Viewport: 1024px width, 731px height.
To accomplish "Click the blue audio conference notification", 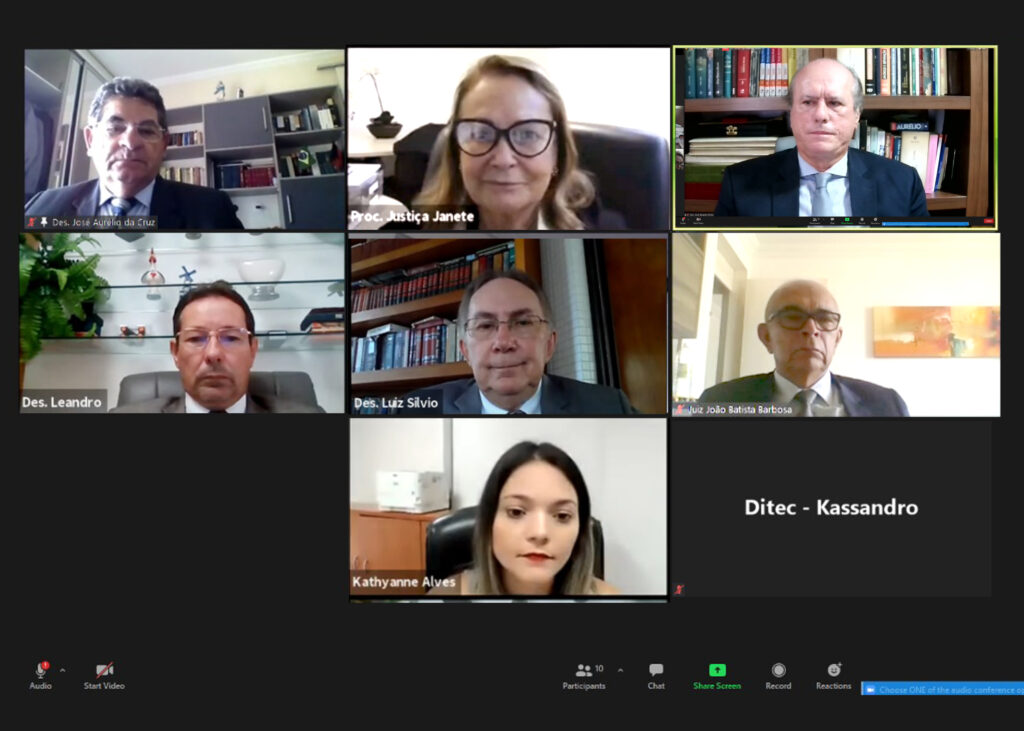I will pos(942,689).
